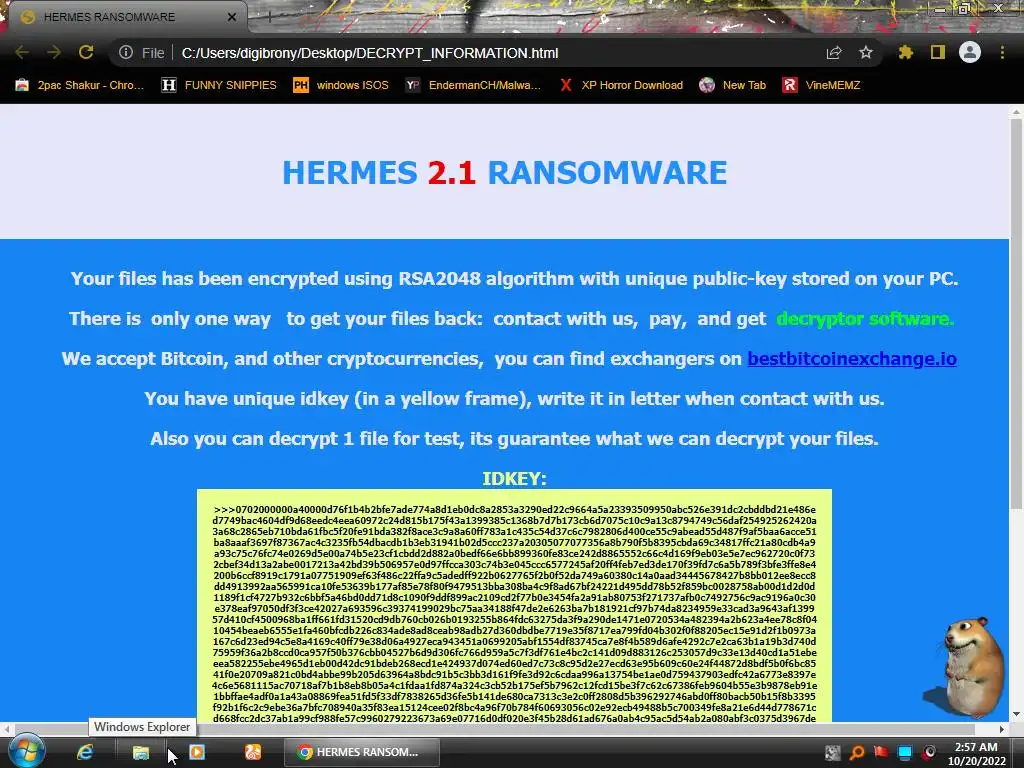
Task: Minimize the Chrome window
Action: point(940,8)
